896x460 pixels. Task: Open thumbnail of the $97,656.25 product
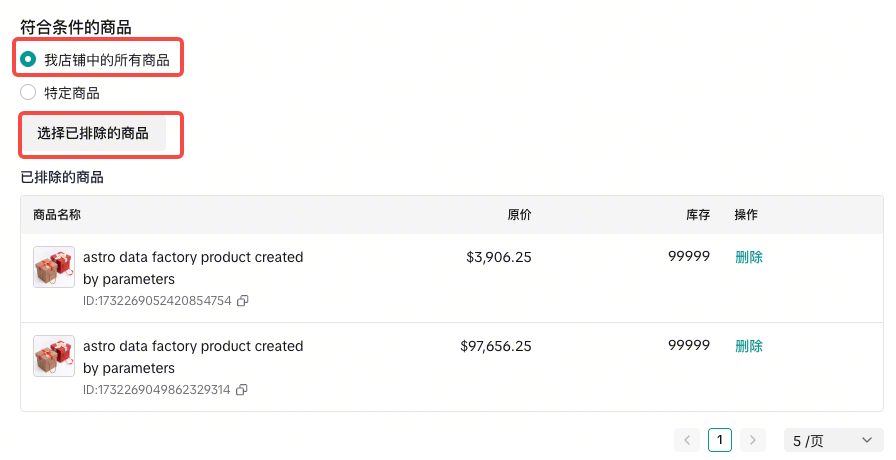pyautogui.click(x=54, y=356)
